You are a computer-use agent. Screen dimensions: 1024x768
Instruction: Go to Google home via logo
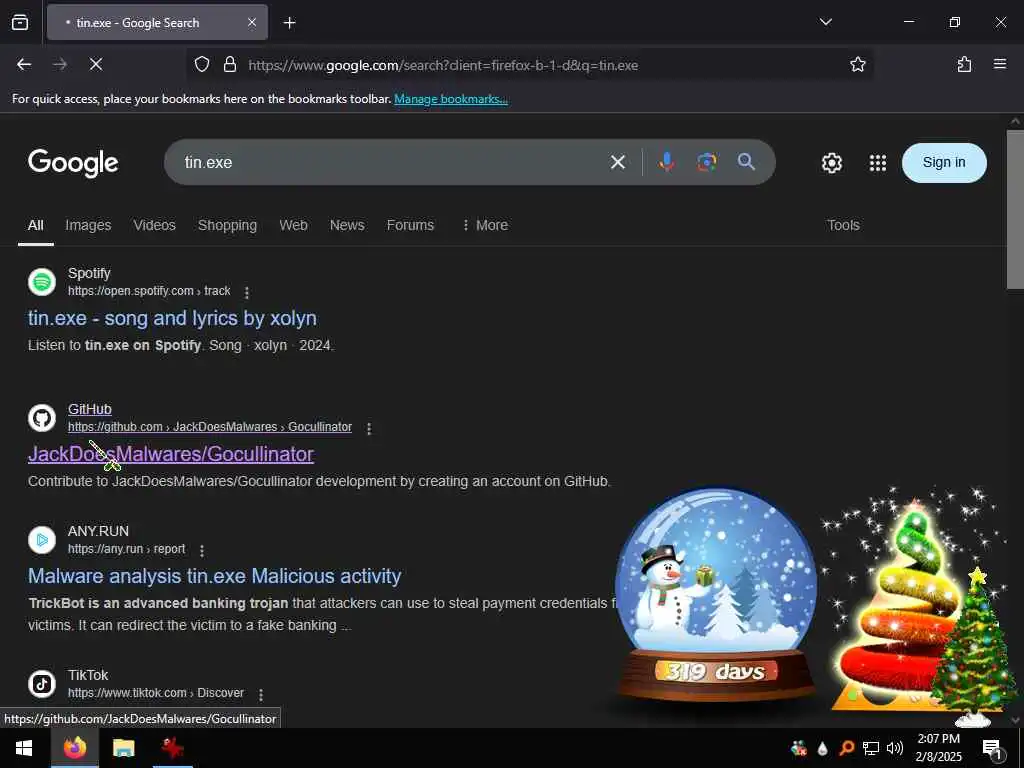[73, 163]
